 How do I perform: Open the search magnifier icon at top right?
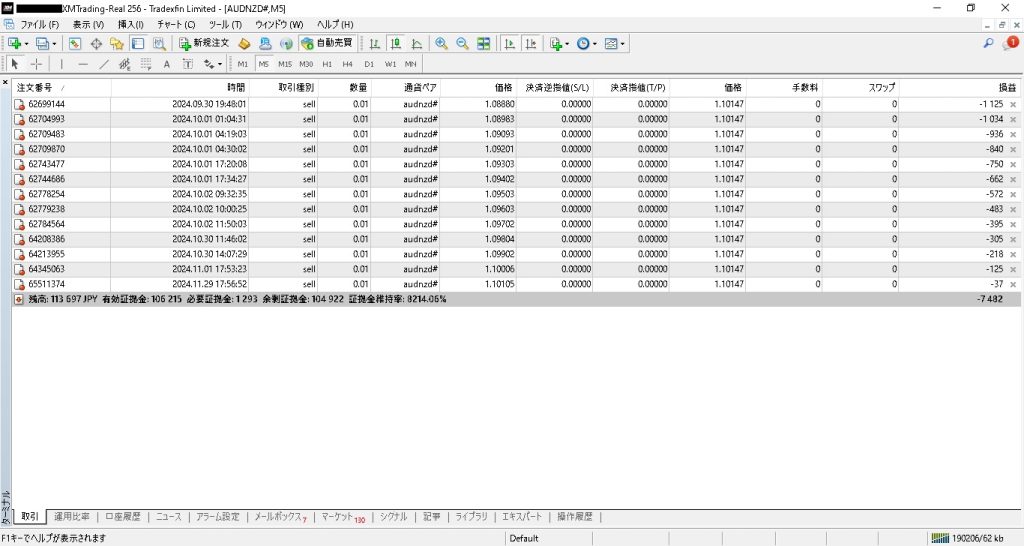pyautogui.click(x=989, y=43)
